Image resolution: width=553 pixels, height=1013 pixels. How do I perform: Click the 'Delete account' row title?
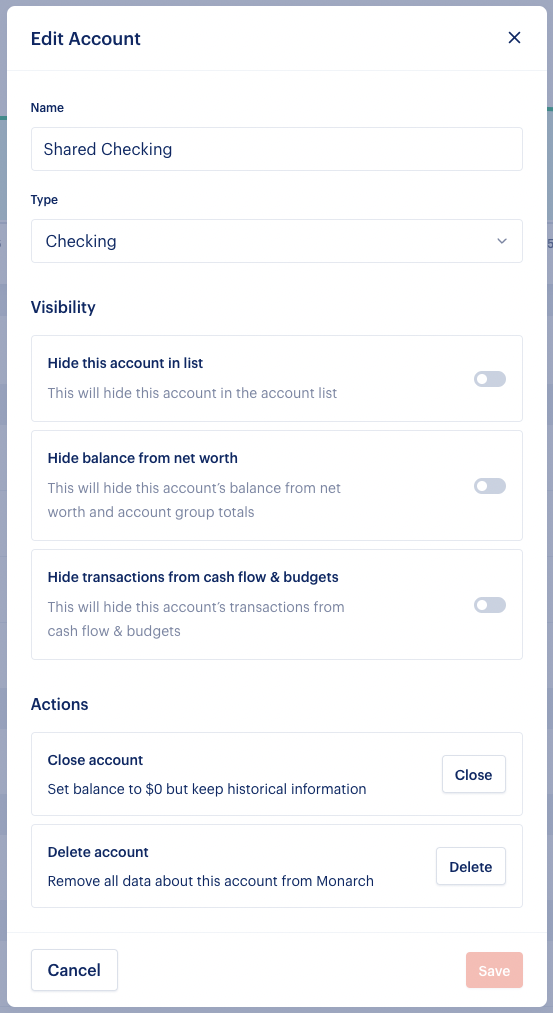98,852
